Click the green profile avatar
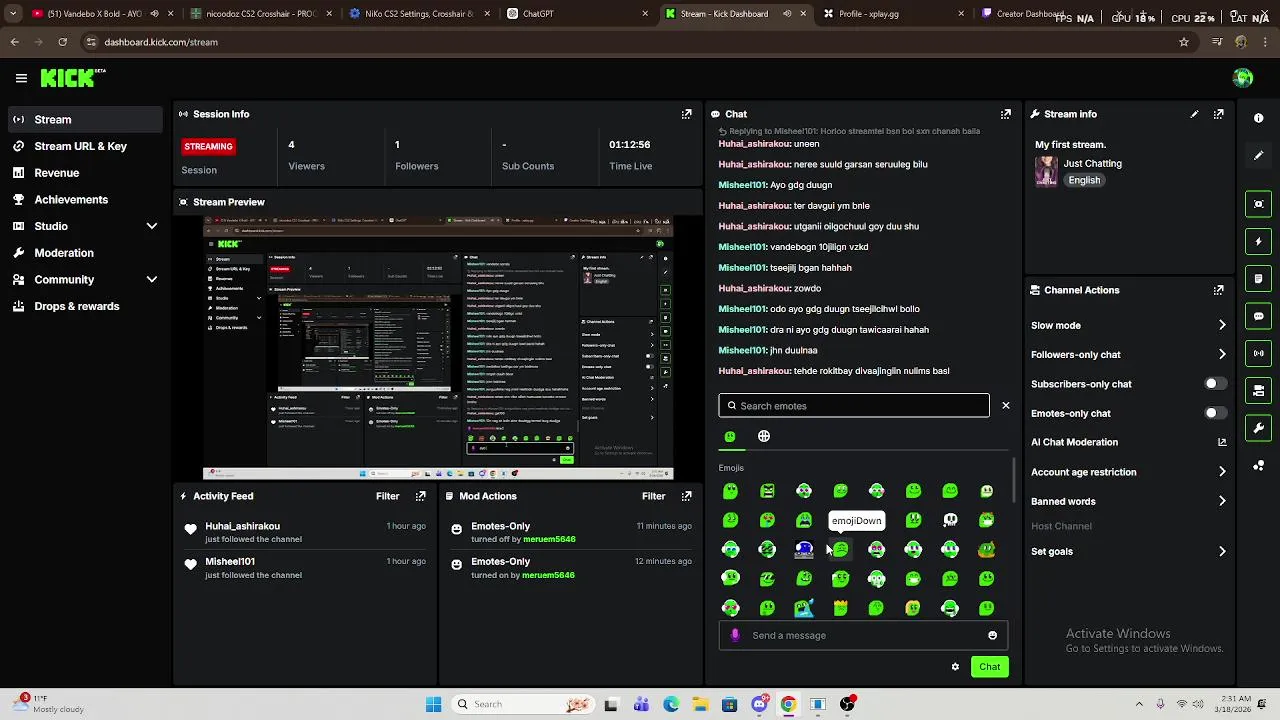1280x720 pixels. coord(1243,78)
